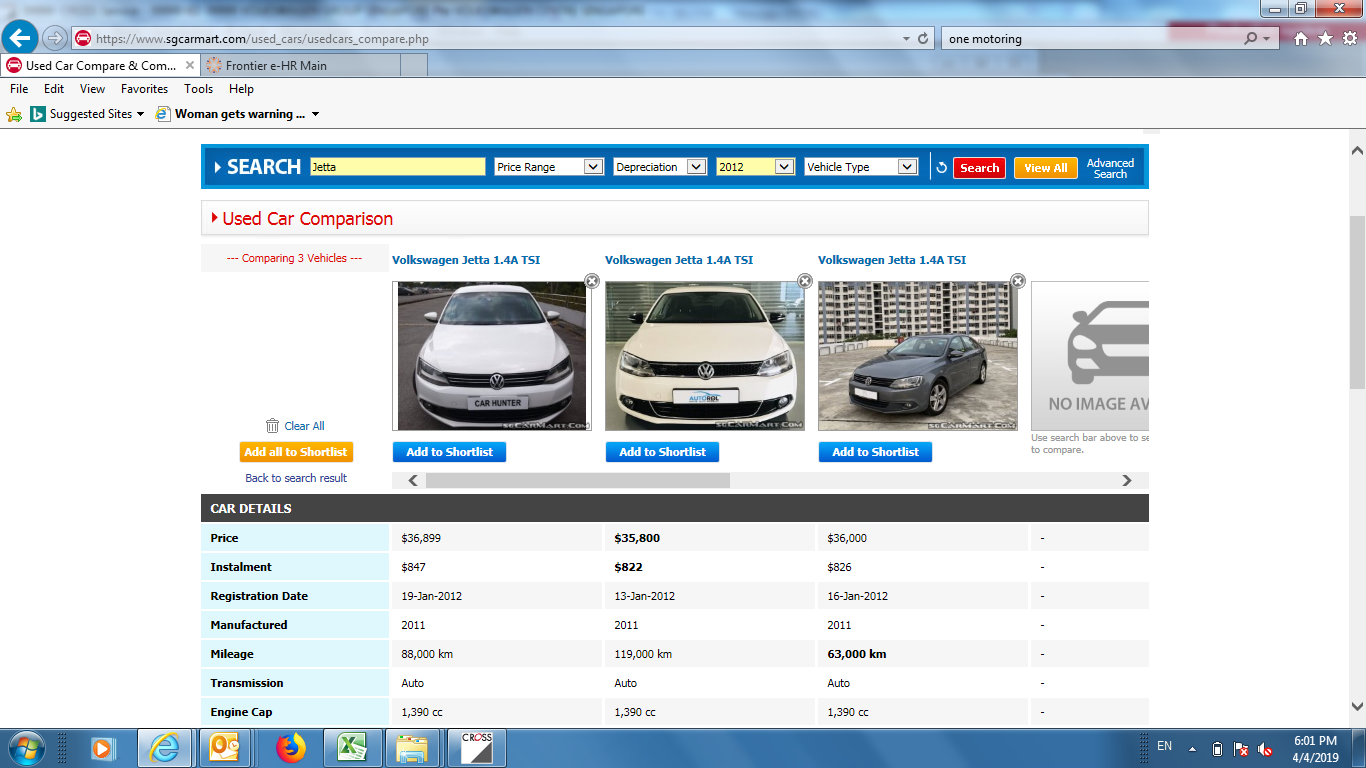Refresh the page in the address bar
Screen dimensions: 1366x768
click(923, 39)
